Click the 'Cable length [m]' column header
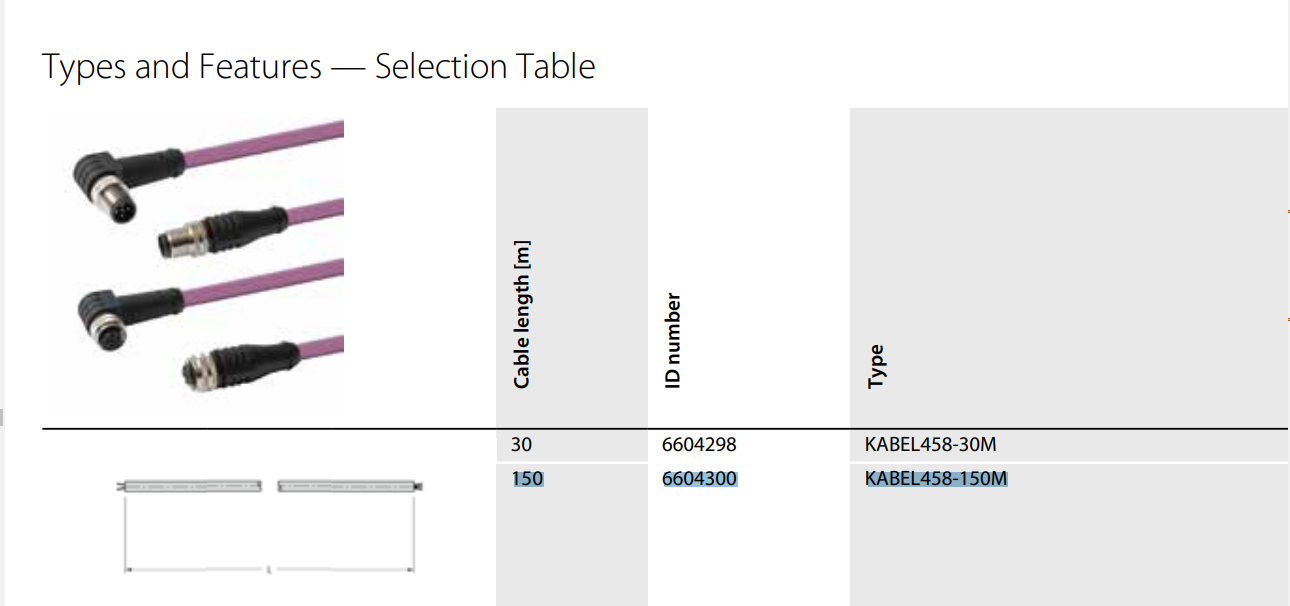This screenshot has width=1290, height=606. click(521, 314)
